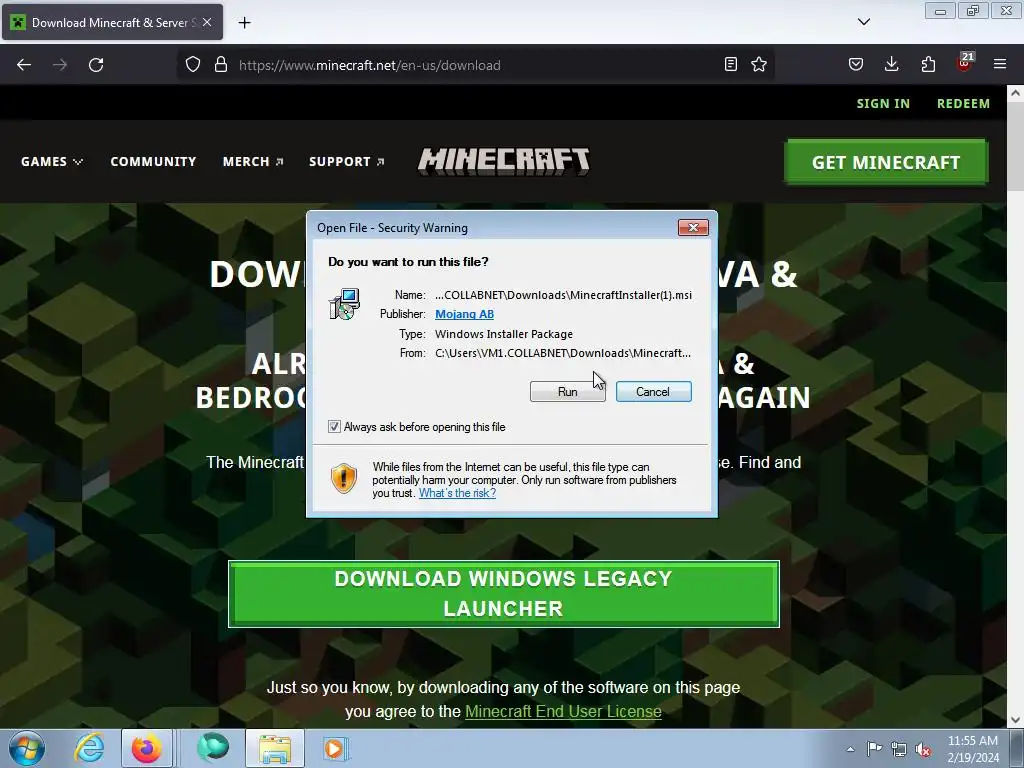Viewport: 1024px width, 768px height.
Task: Expand the GAMES menu
Action: pos(52,161)
